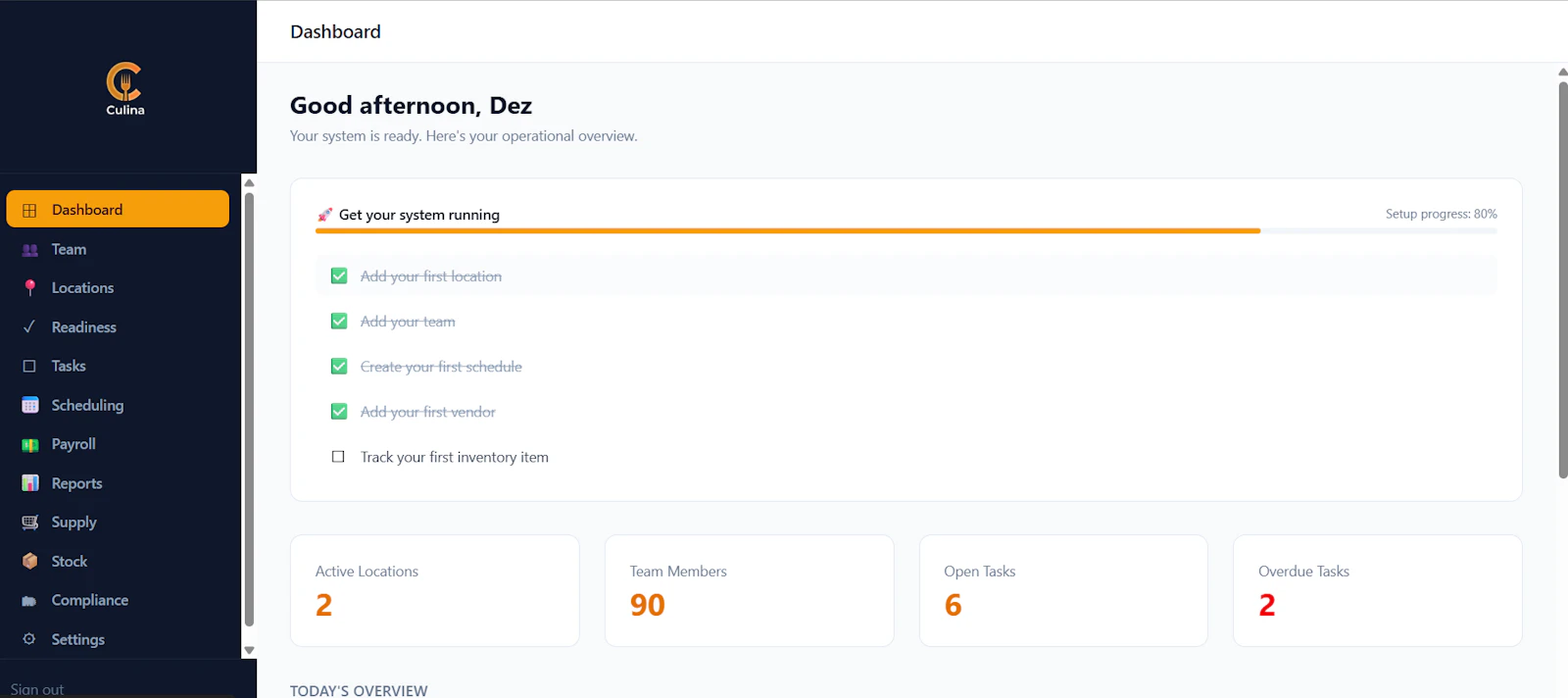The height and width of the screenshot is (698, 1568).
Task: Click 'Add your first vendor' step text
Action: [x=428, y=412]
